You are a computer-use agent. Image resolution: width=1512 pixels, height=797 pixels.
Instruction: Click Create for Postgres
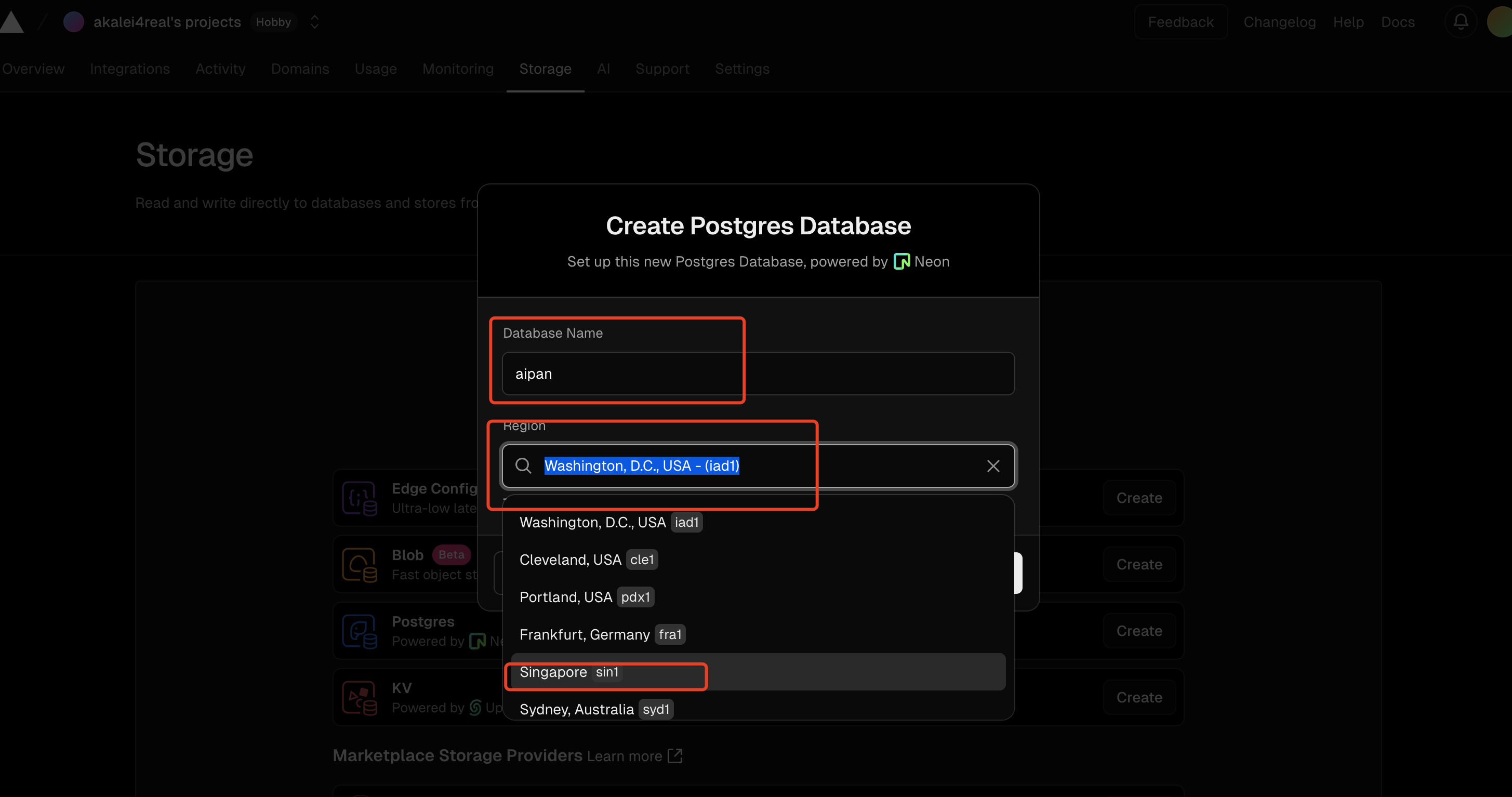point(1139,631)
